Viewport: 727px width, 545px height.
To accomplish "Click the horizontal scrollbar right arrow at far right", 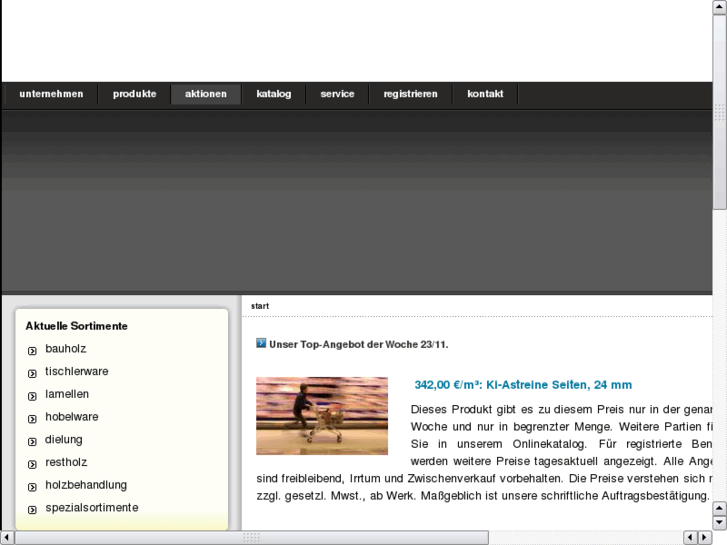I will (x=705, y=538).
